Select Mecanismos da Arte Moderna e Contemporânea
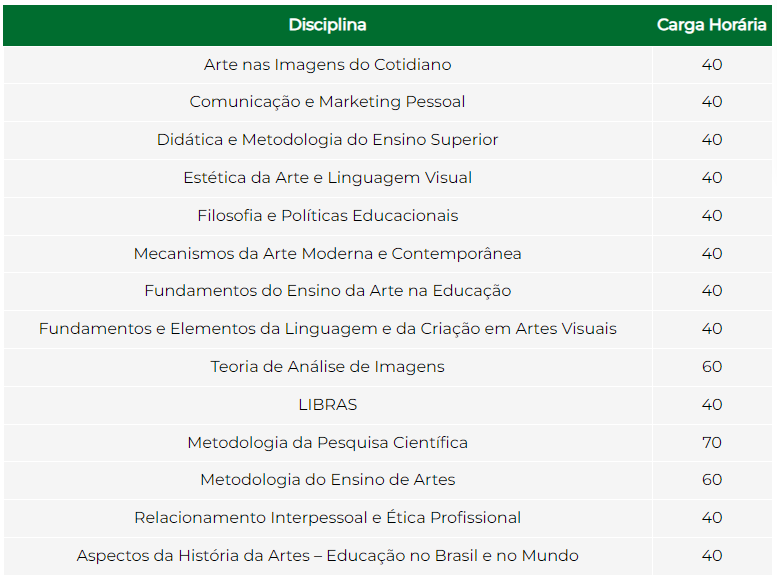Viewport: 777px width, 580px height. click(328, 253)
